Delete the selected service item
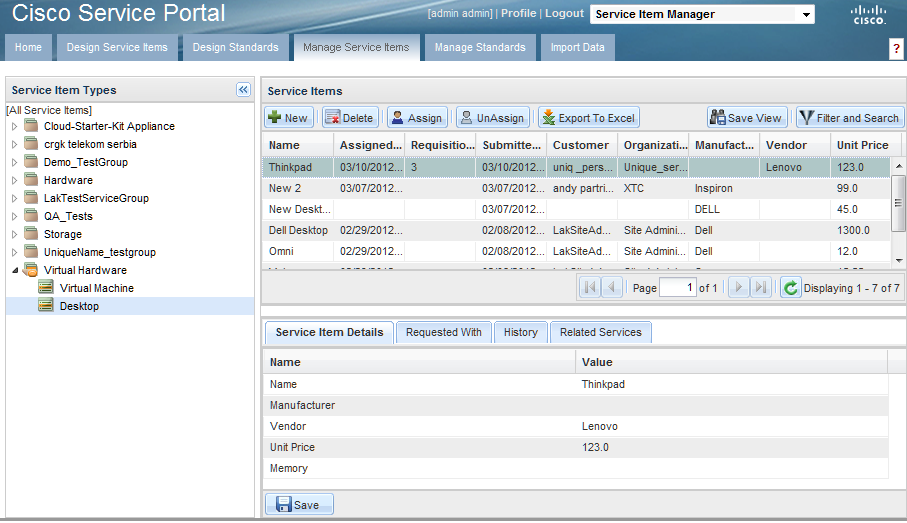 coord(348,118)
